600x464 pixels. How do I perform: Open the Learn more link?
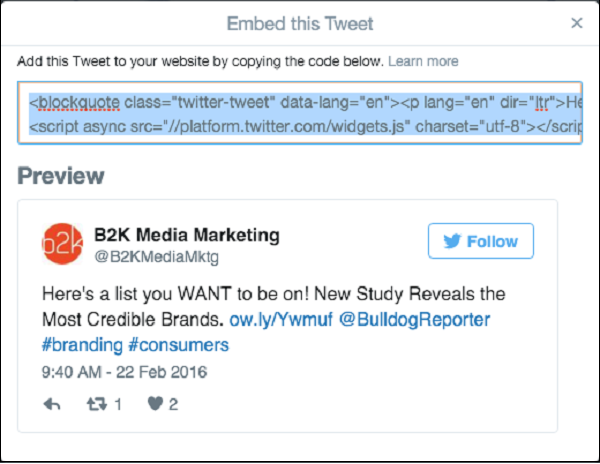point(423,62)
